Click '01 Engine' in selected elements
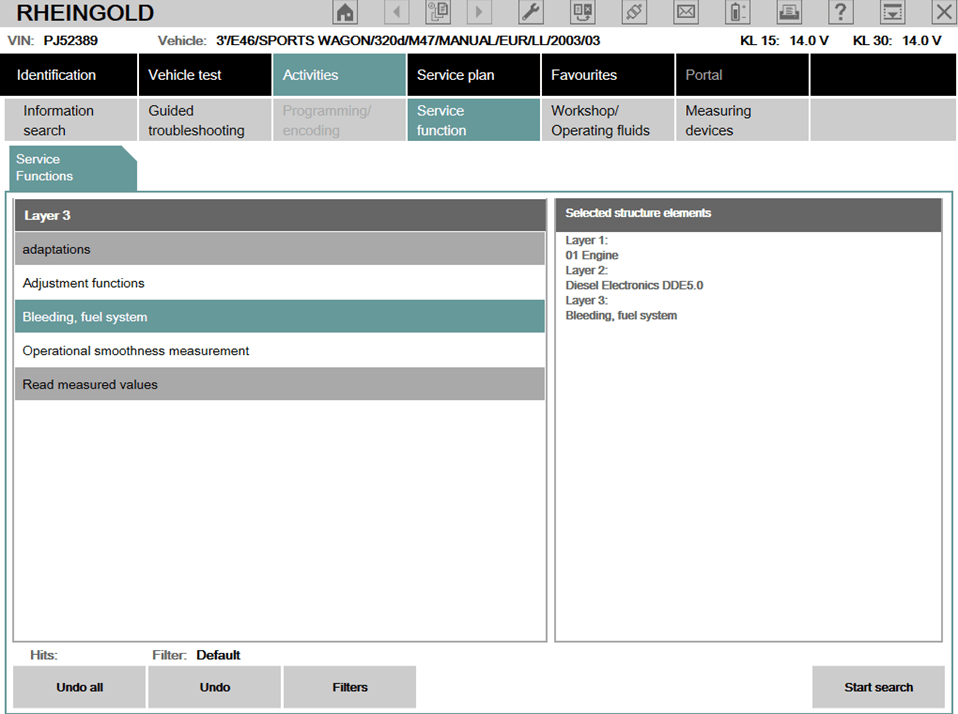Viewport: 958px width, 714px height. (x=591, y=255)
